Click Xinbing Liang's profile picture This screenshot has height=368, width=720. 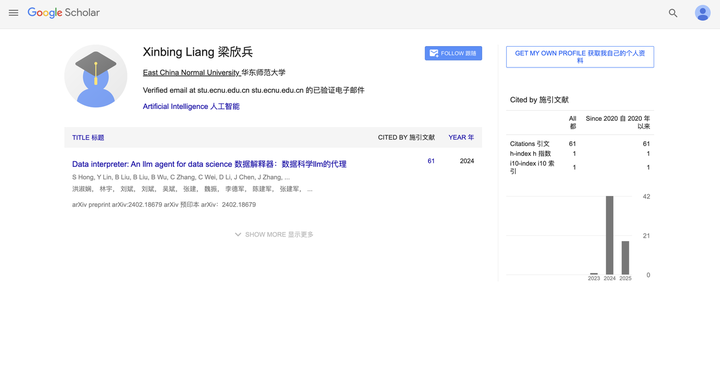point(96,76)
